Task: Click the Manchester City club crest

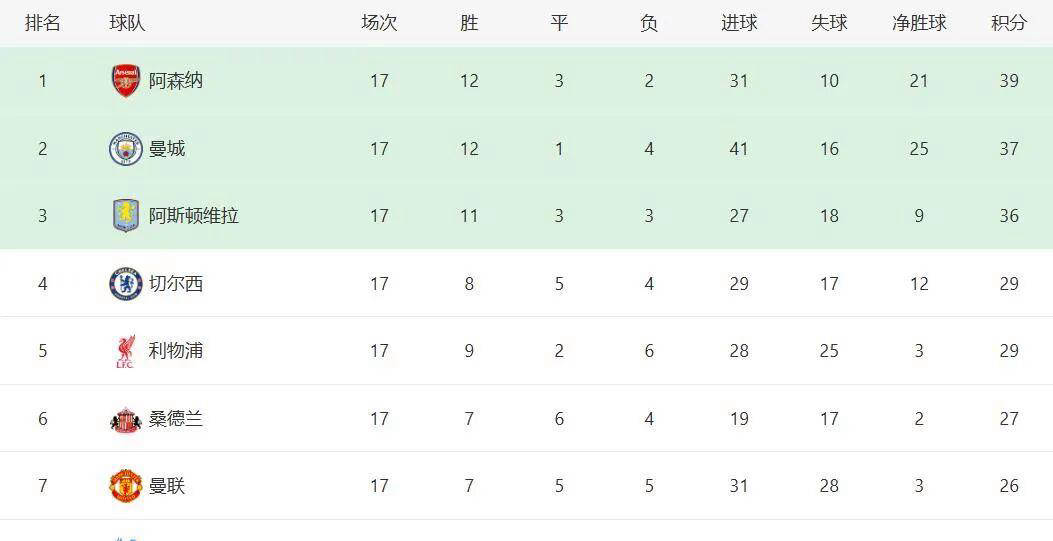Action: 126,149
